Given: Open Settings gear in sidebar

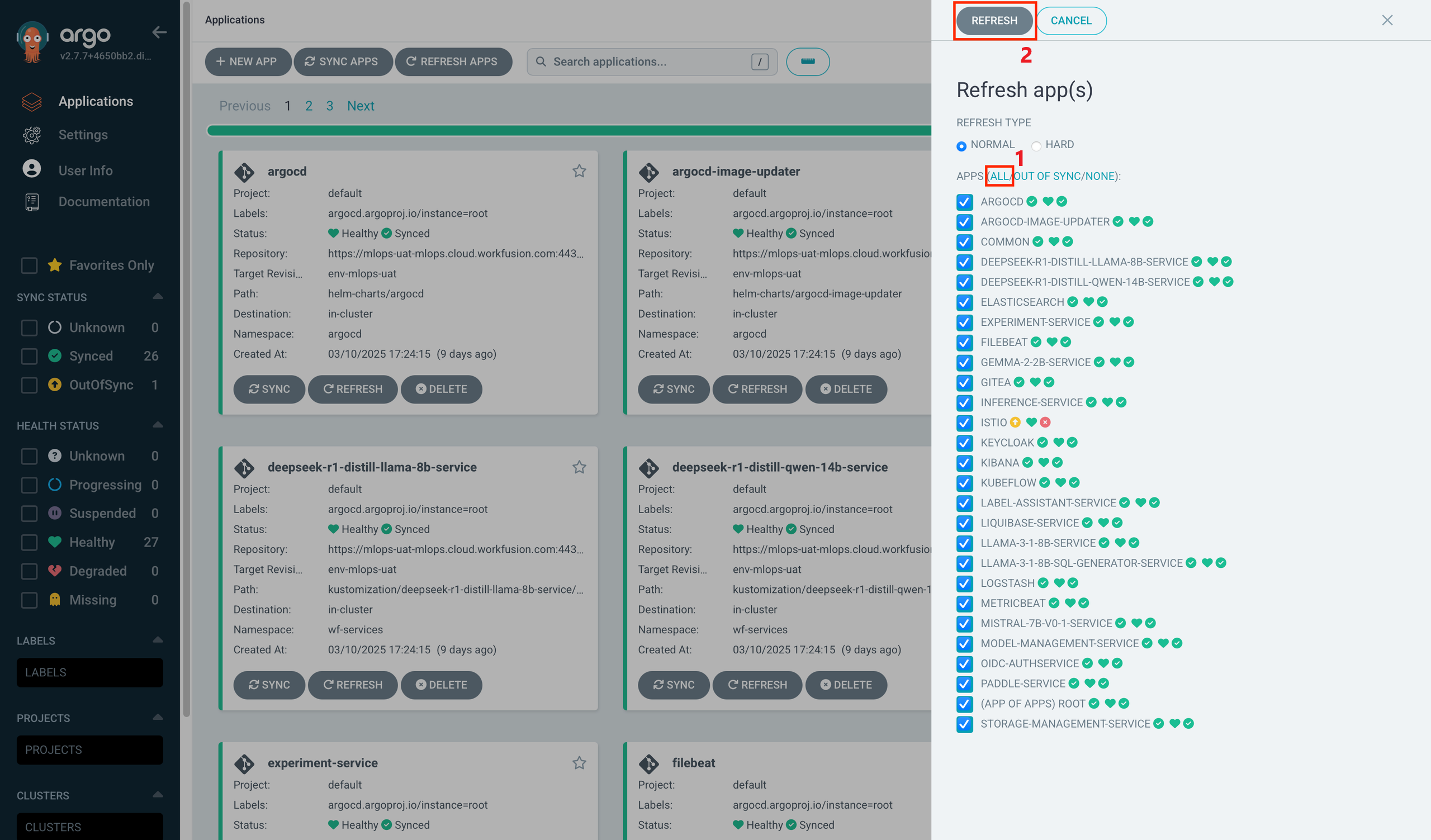Looking at the screenshot, I should pos(32,135).
